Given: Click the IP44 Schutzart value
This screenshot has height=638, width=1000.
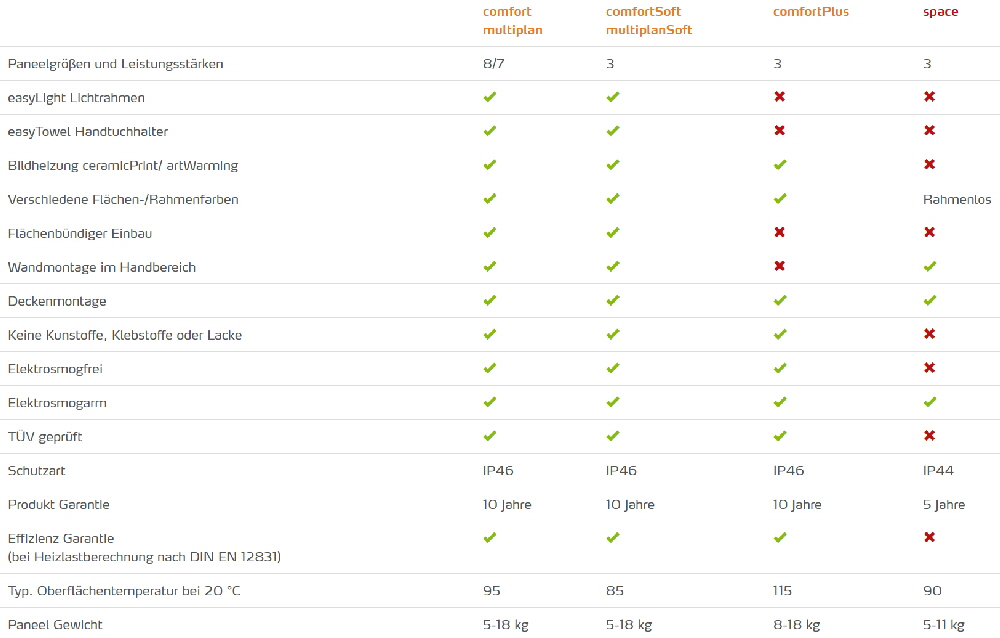Looking at the screenshot, I should pos(940,470).
